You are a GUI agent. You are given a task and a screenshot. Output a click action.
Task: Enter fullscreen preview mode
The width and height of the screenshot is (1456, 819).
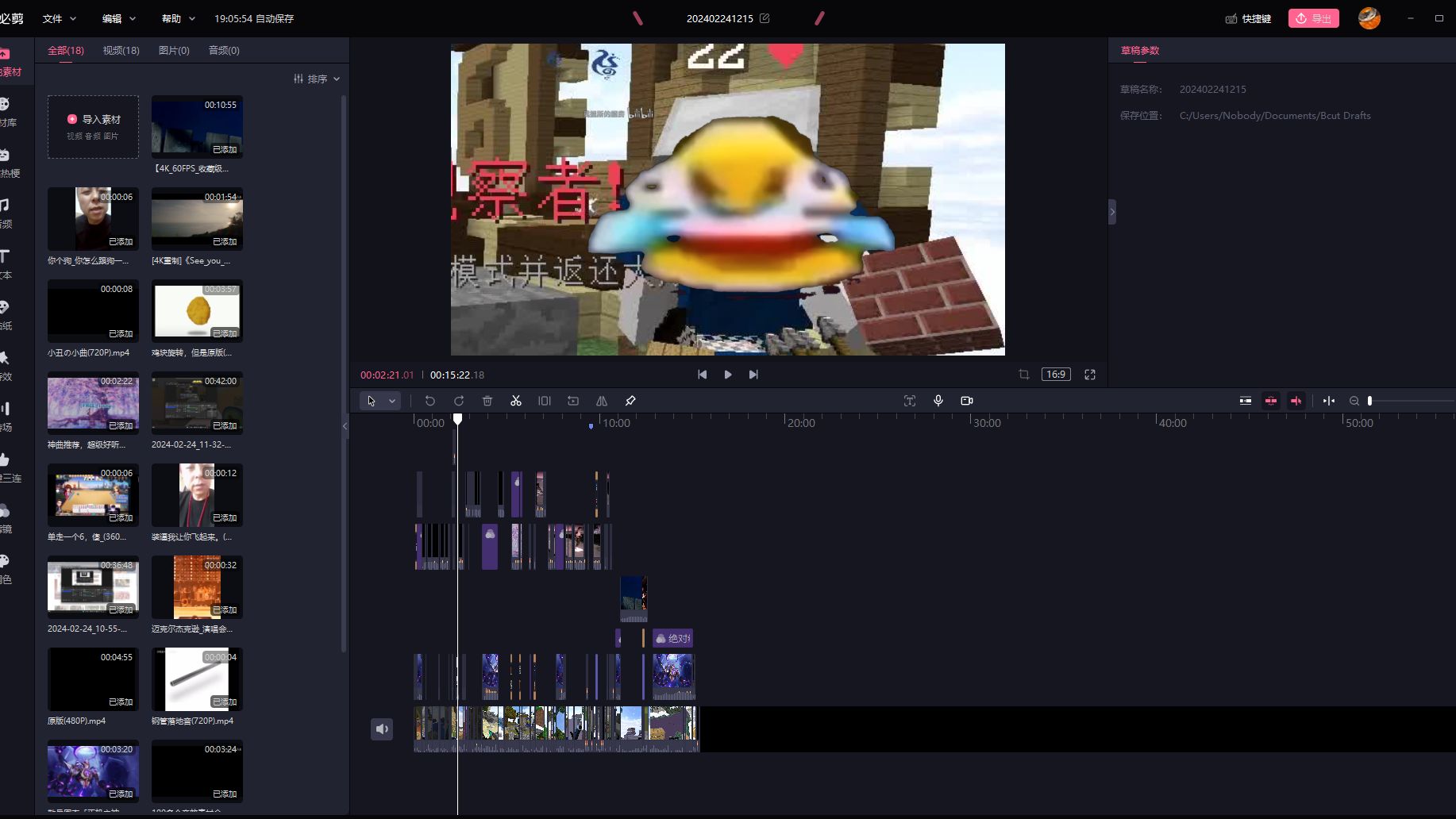(1090, 375)
